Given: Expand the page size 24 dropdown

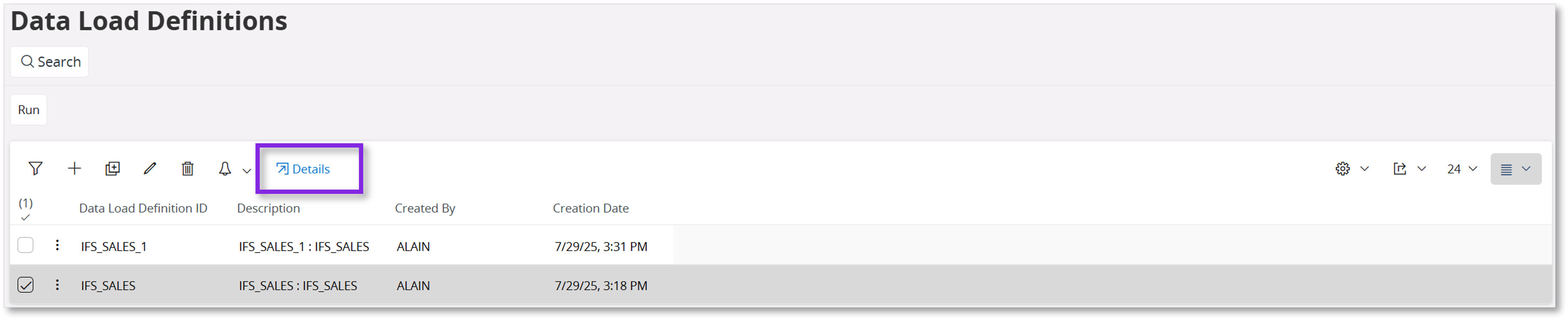Looking at the screenshot, I should 1462,169.
